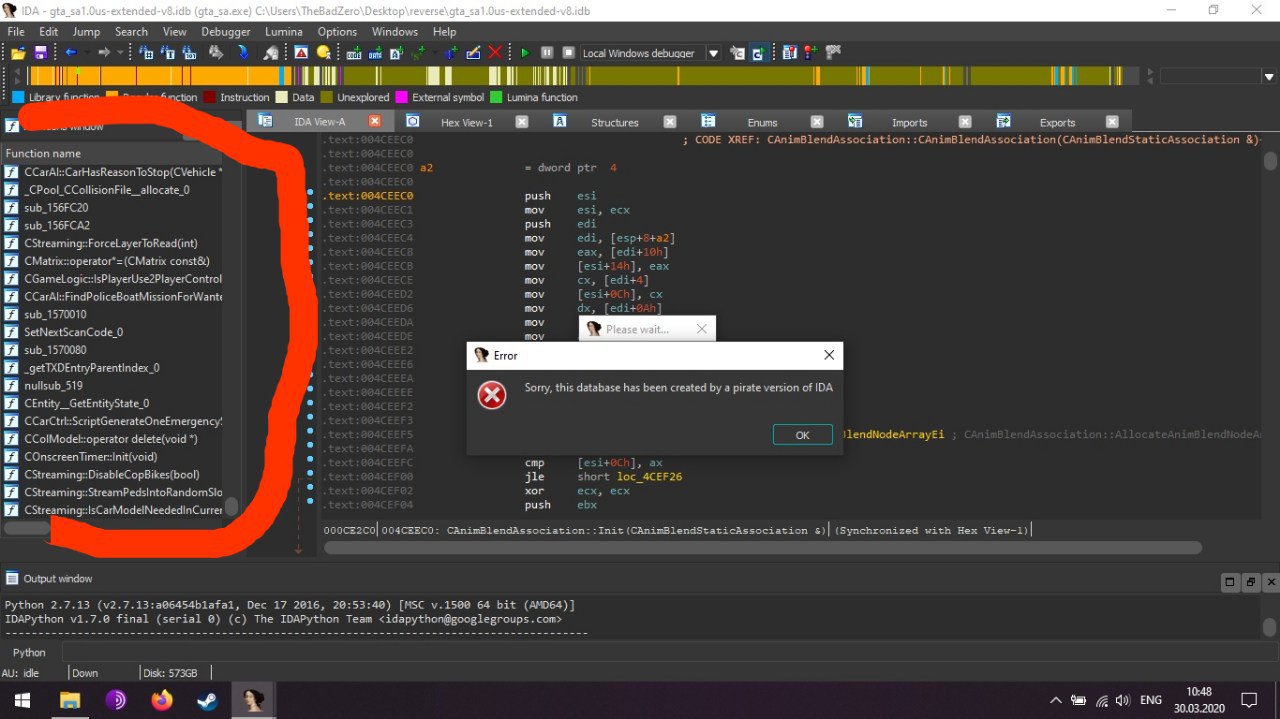Open the Options menu
Viewport: 1280px width, 719px height.
[x=338, y=32]
